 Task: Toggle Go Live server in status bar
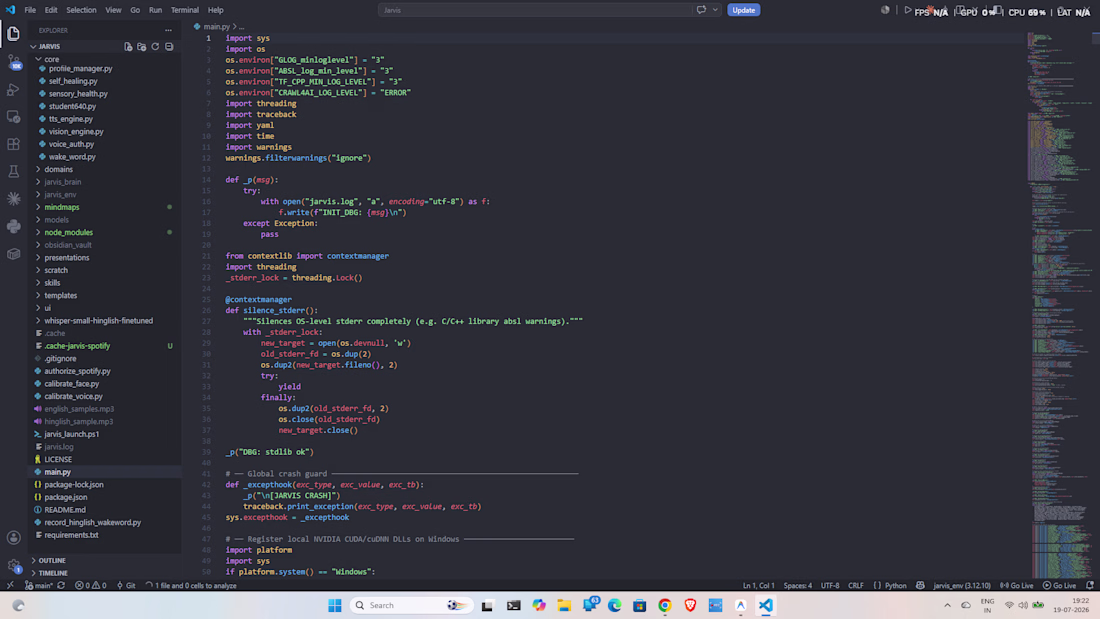point(1016,585)
